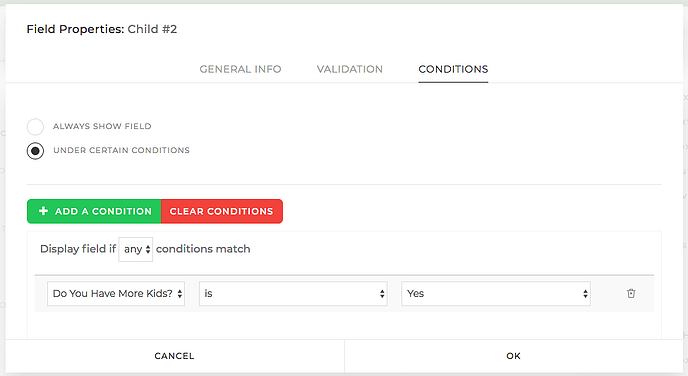This screenshot has height=376, width=688.
Task: Open the 'is' comparison dropdown
Action: pyautogui.click(x=293, y=294)
